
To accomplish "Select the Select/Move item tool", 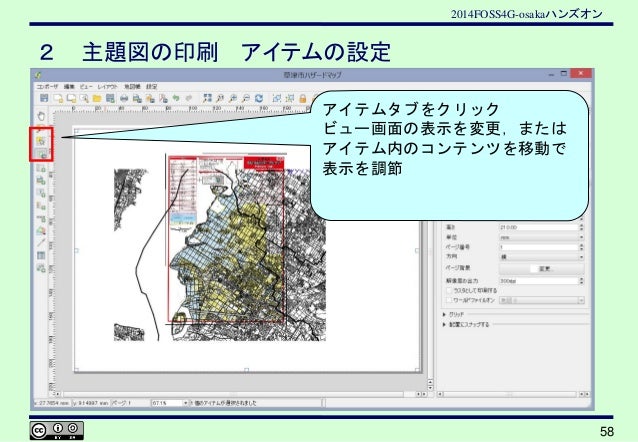I will click(41, 141).
